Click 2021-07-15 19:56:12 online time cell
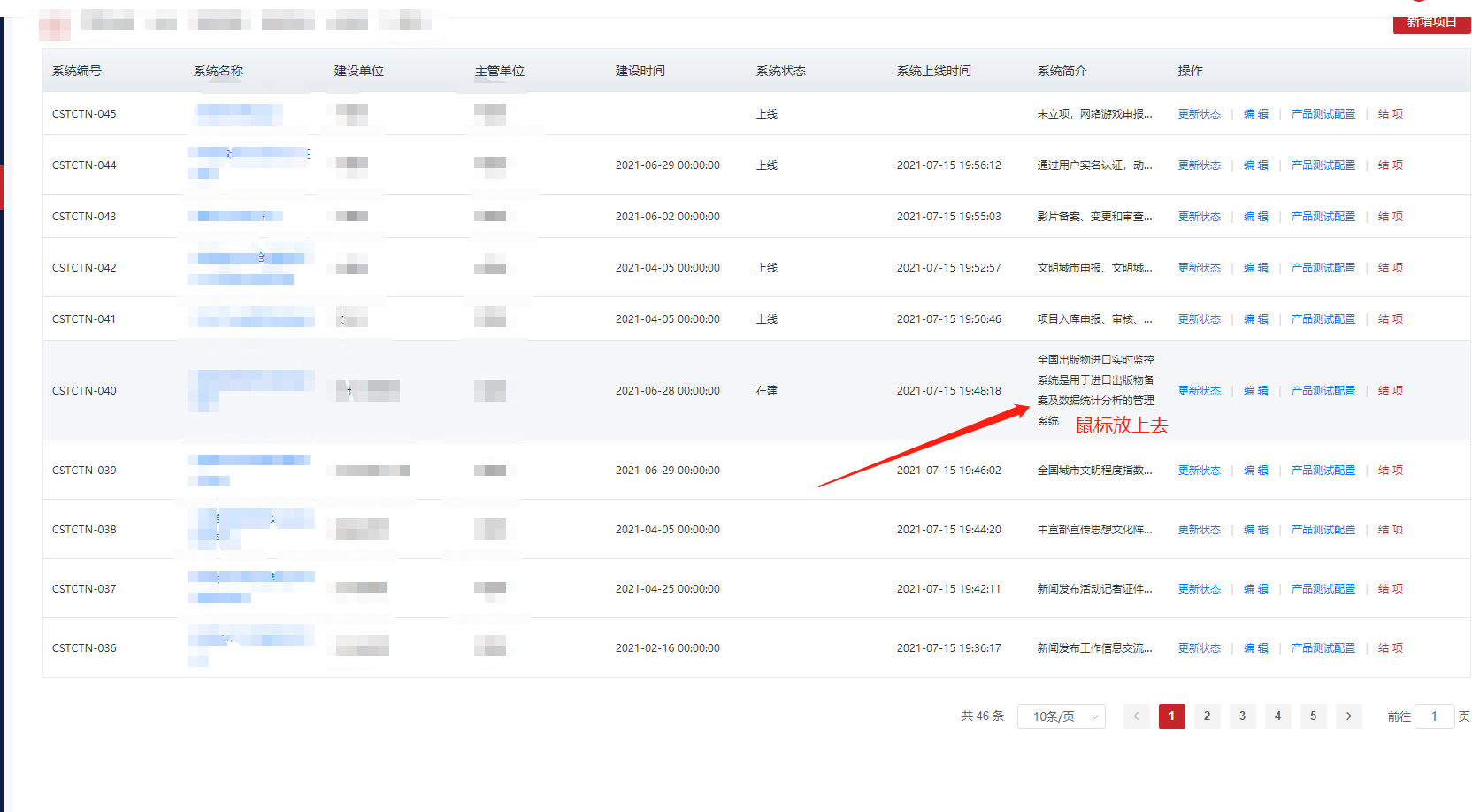The height and width of the screenshot is (812, 1472). click(x=948, y=165)
